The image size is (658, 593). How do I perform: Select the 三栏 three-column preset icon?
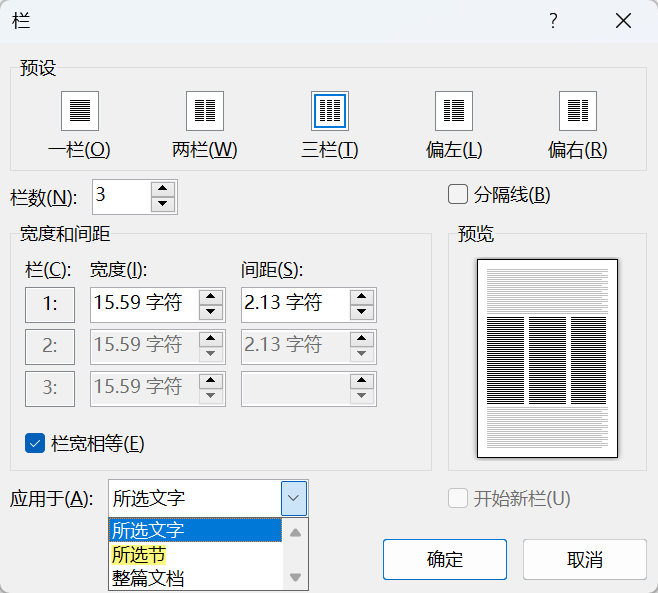(x=330, y=111)
